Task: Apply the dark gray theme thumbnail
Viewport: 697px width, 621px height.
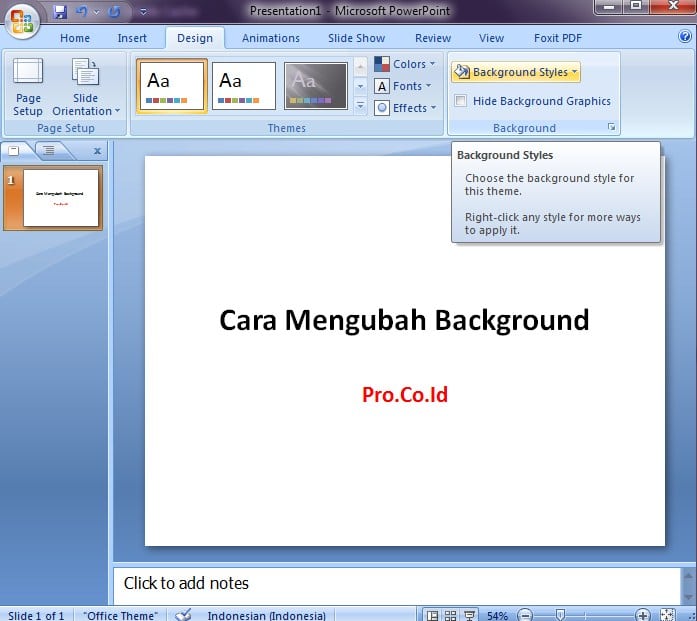Action: tap(316, 86)
